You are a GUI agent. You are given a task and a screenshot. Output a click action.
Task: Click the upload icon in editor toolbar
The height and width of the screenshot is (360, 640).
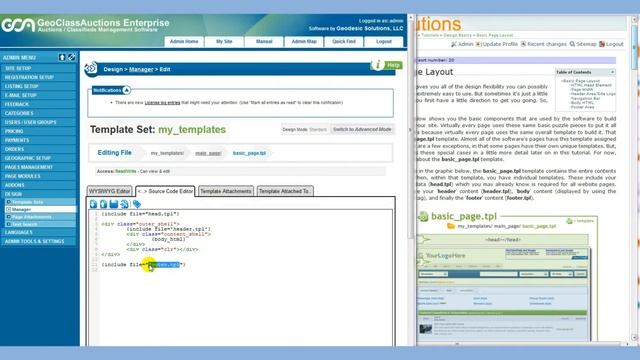click(x=104, y=204)
